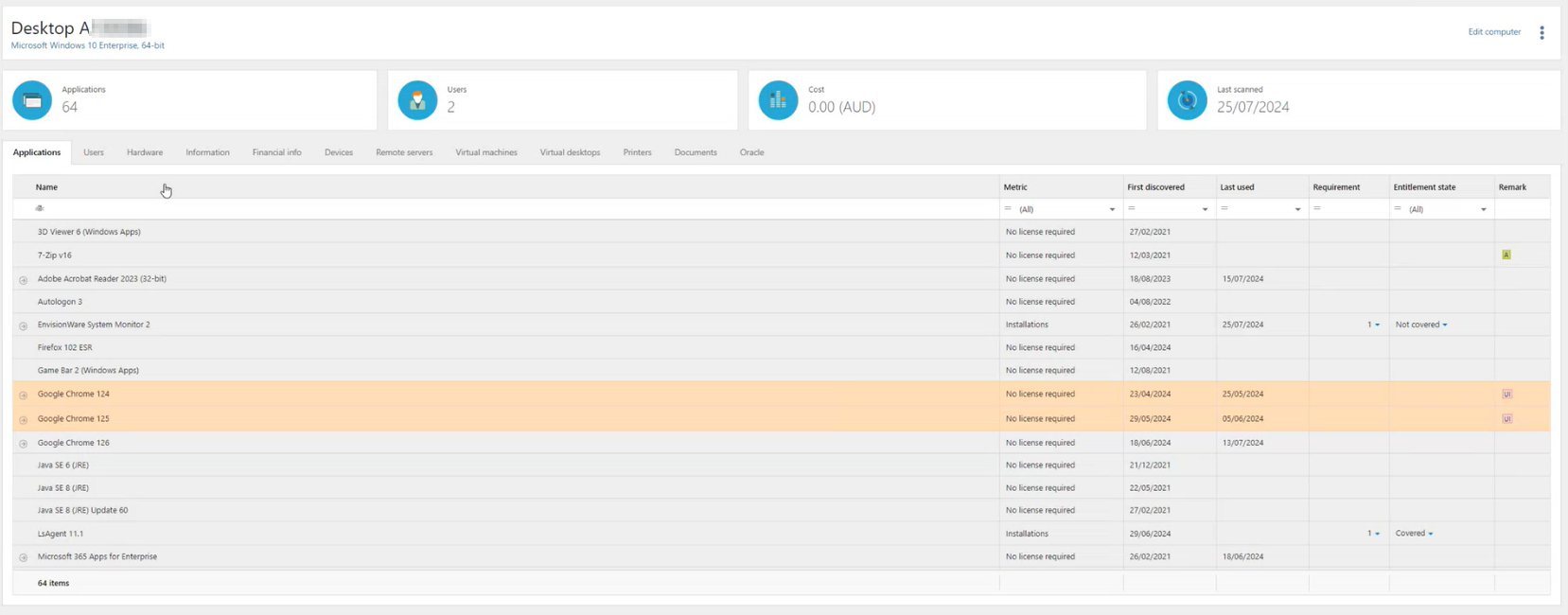
Task: Click the Requirement filter operator icon
Action: pyautogui.click(x=1316, y=208)
